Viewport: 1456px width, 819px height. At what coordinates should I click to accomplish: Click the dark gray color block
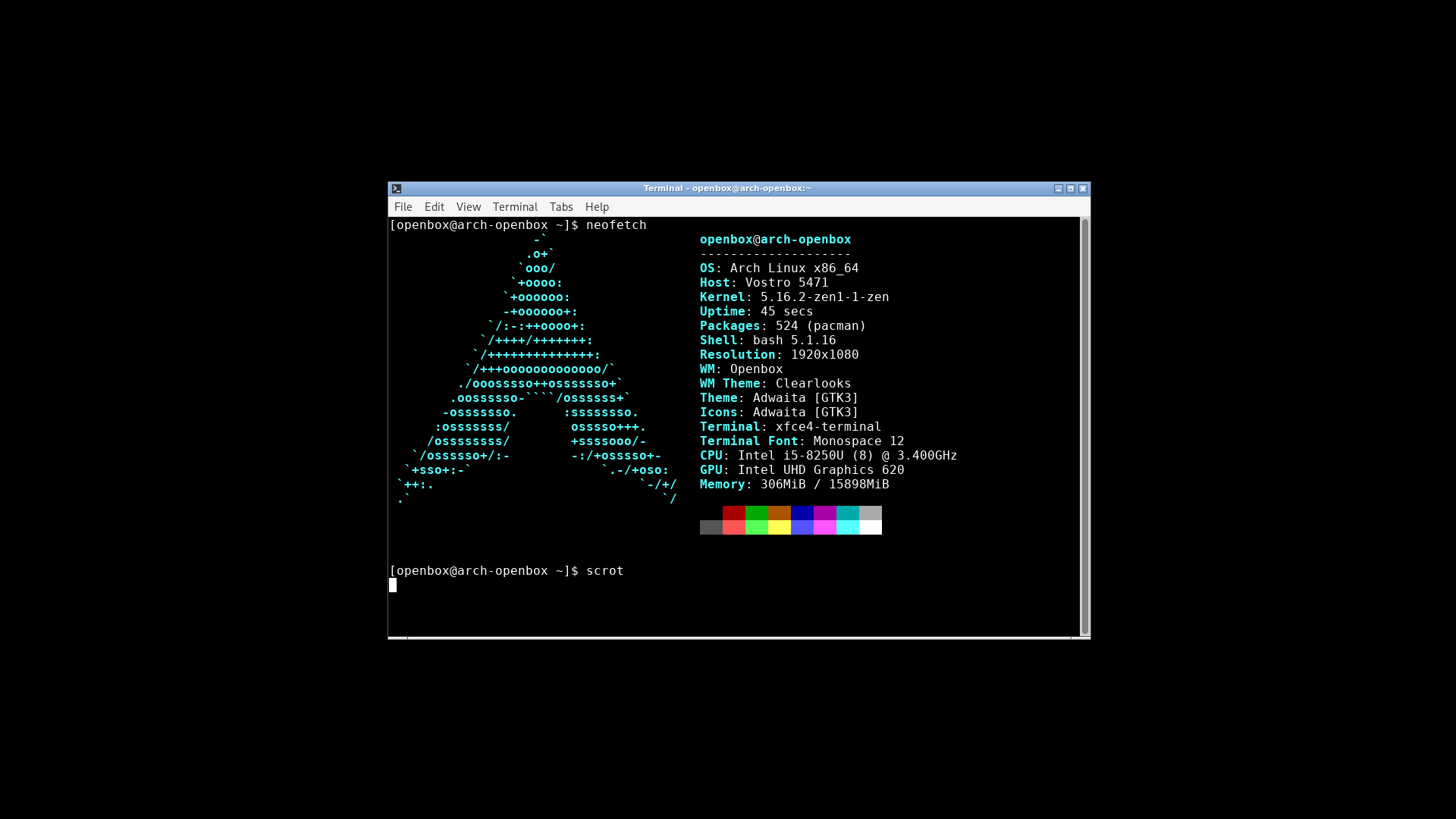pos(711,527)
